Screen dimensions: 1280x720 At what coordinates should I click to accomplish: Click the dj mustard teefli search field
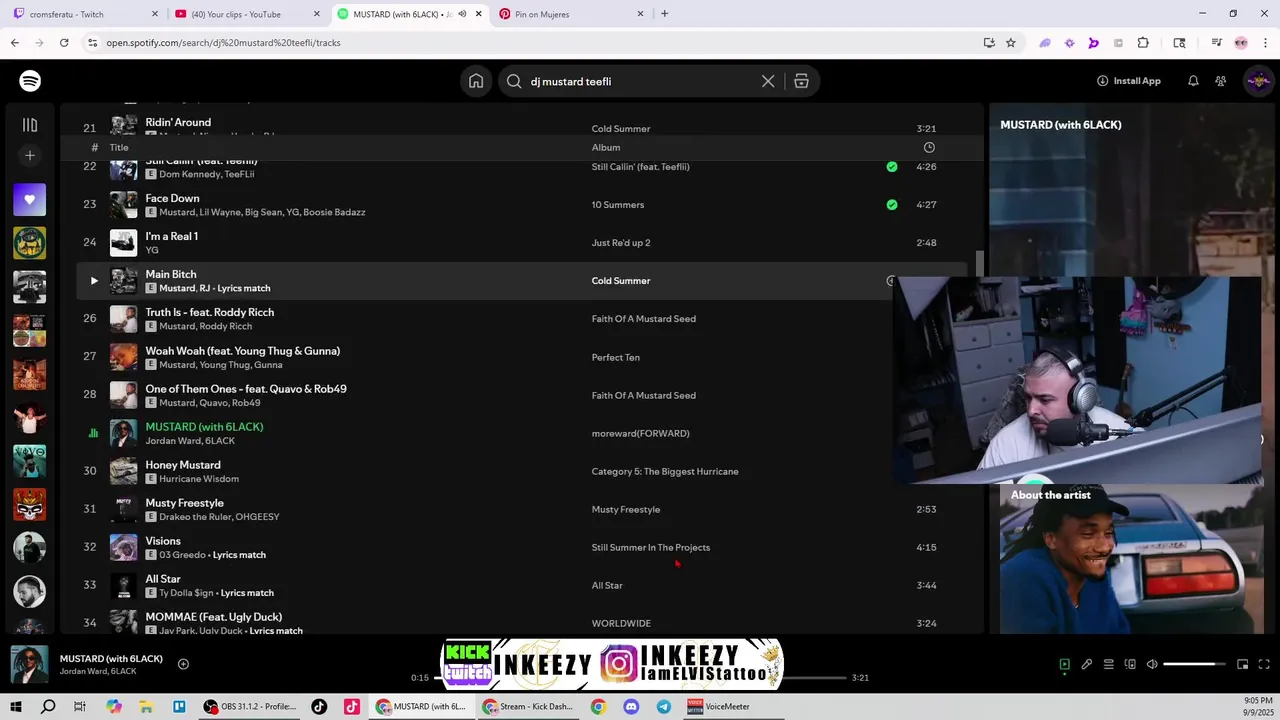640,81
